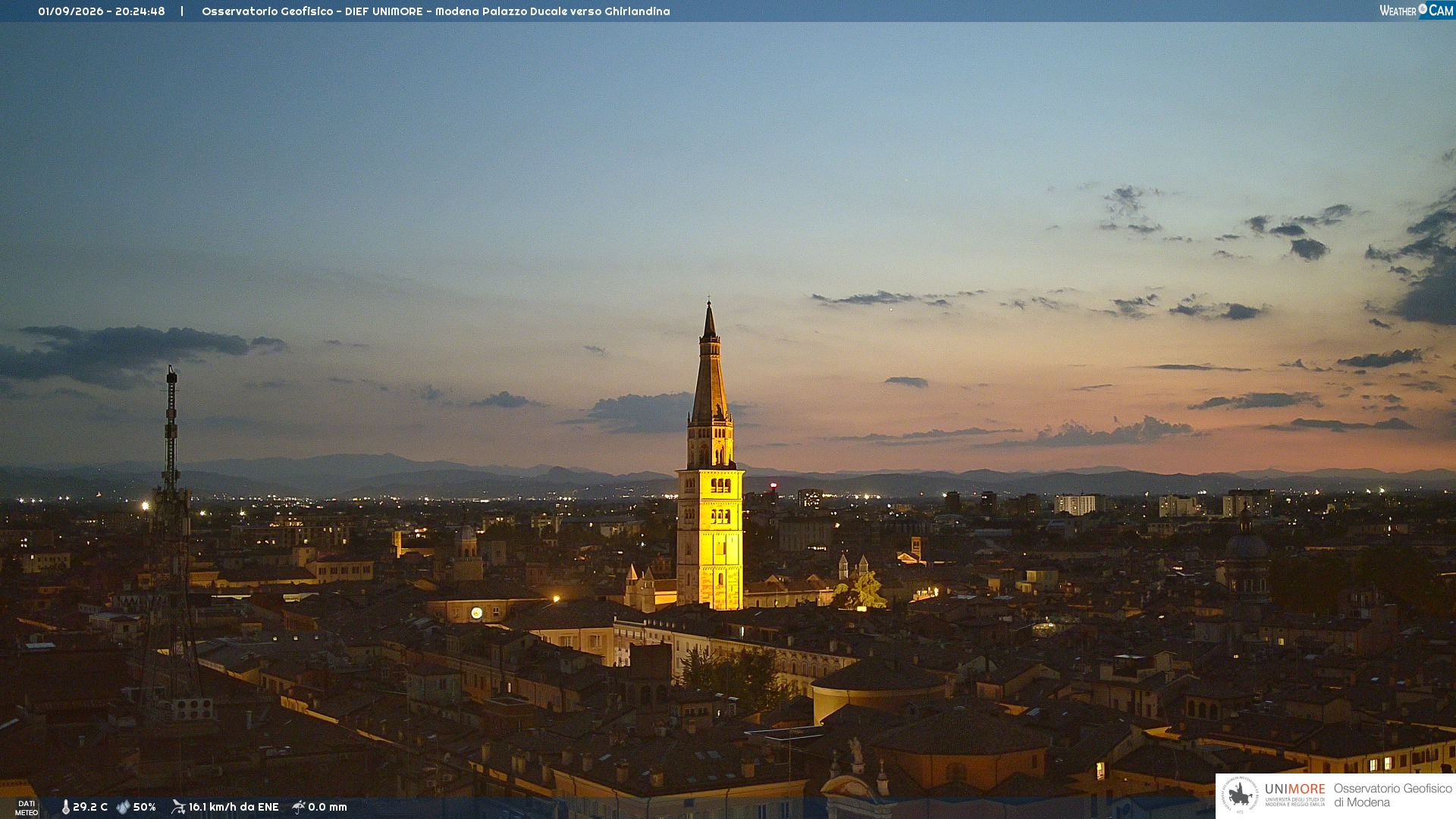Click the 29.2 C temperature reading
The height and width of the screenshot is (819, 1456).
point(90,807)
